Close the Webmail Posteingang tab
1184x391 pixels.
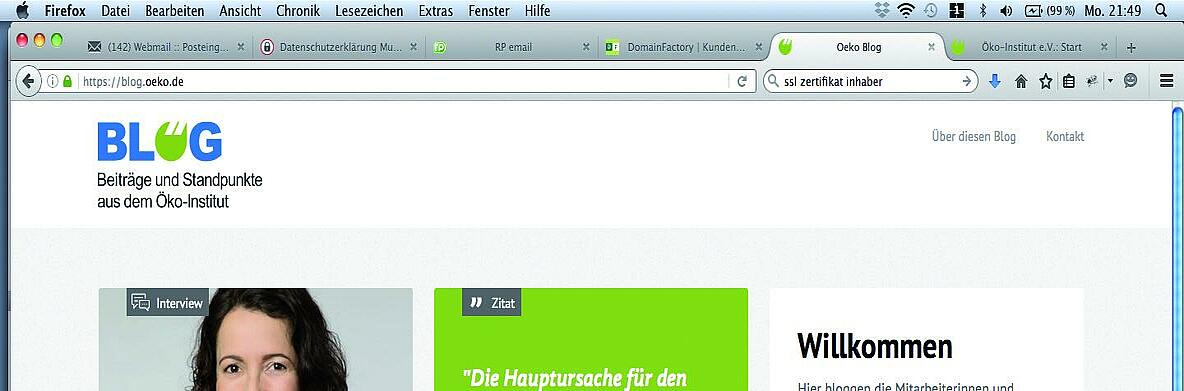240,47
